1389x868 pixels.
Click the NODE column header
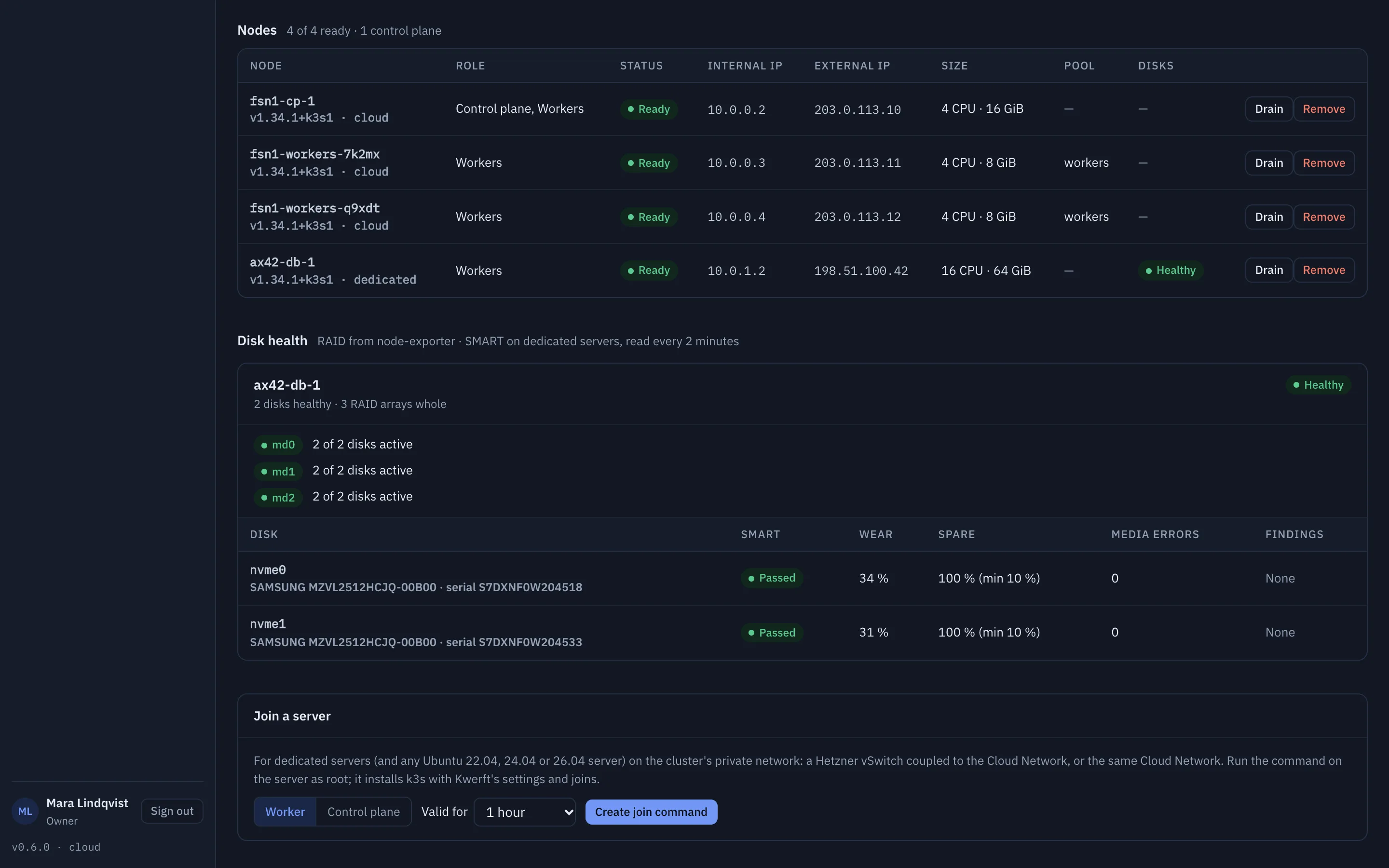(x=266, y=66)
